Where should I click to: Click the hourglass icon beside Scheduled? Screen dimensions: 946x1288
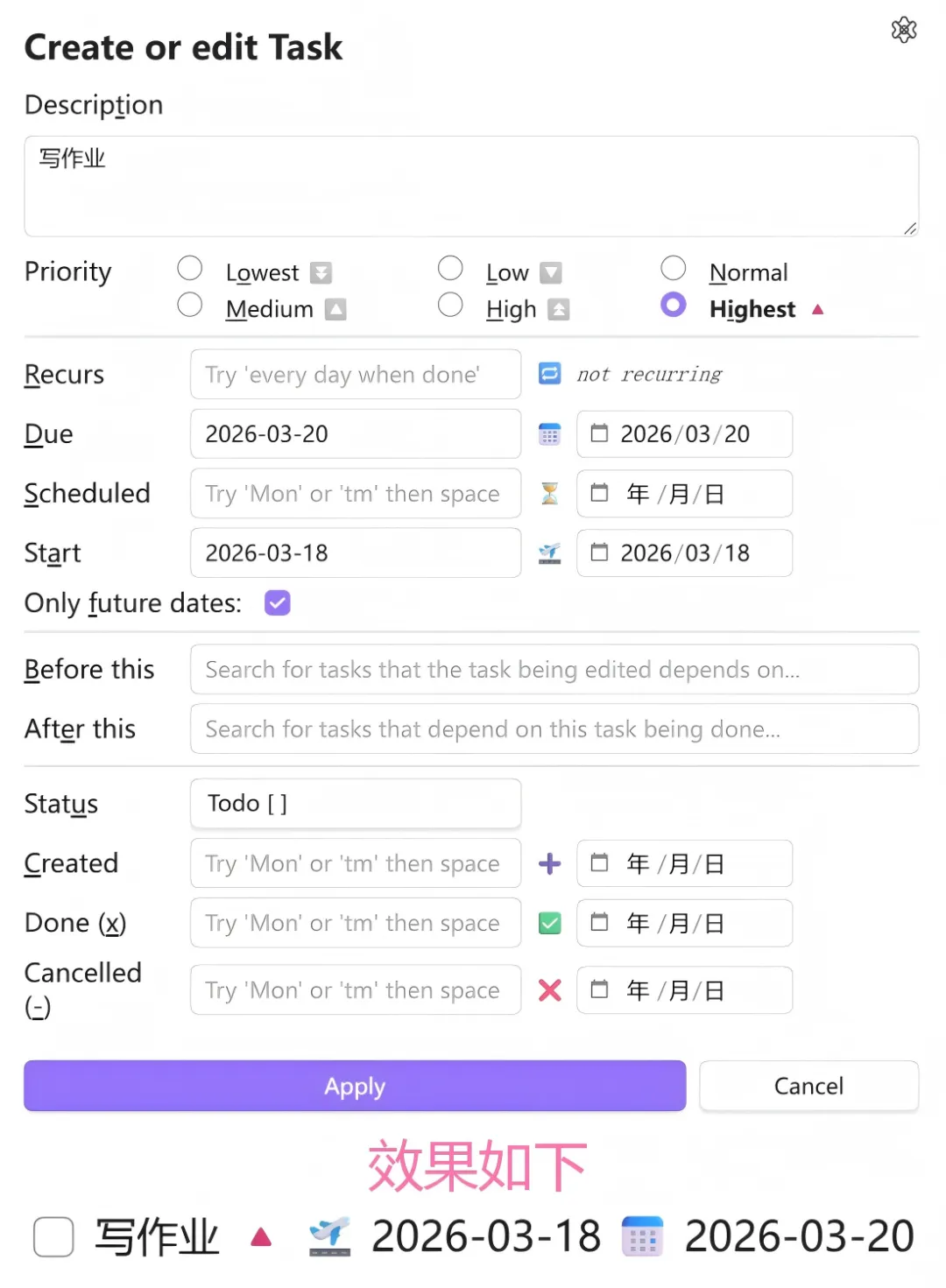[x=549, y=494]
